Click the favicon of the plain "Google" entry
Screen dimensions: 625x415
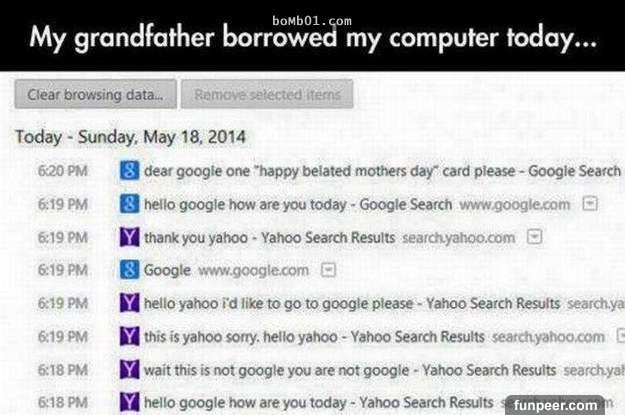tap(128, 270)
